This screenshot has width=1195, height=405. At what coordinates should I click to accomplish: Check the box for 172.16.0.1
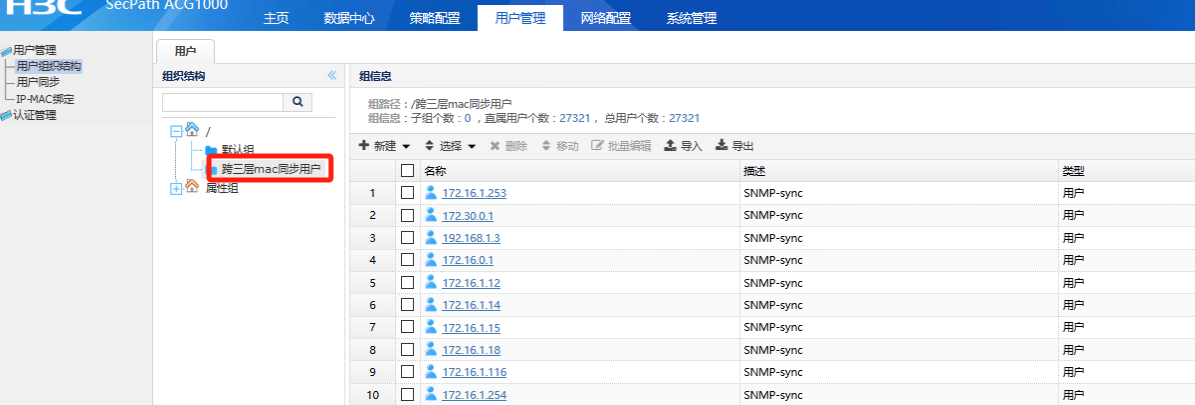point(408,259)
